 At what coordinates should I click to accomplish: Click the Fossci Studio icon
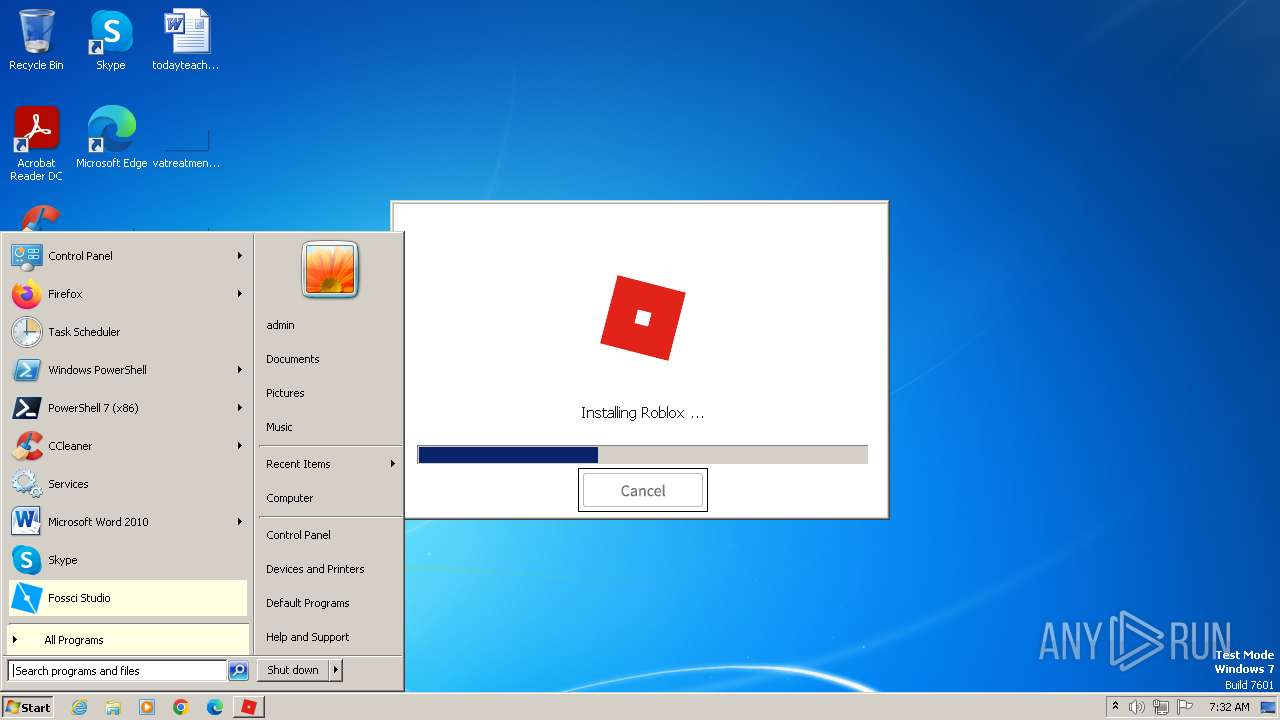tap(27, 598)
